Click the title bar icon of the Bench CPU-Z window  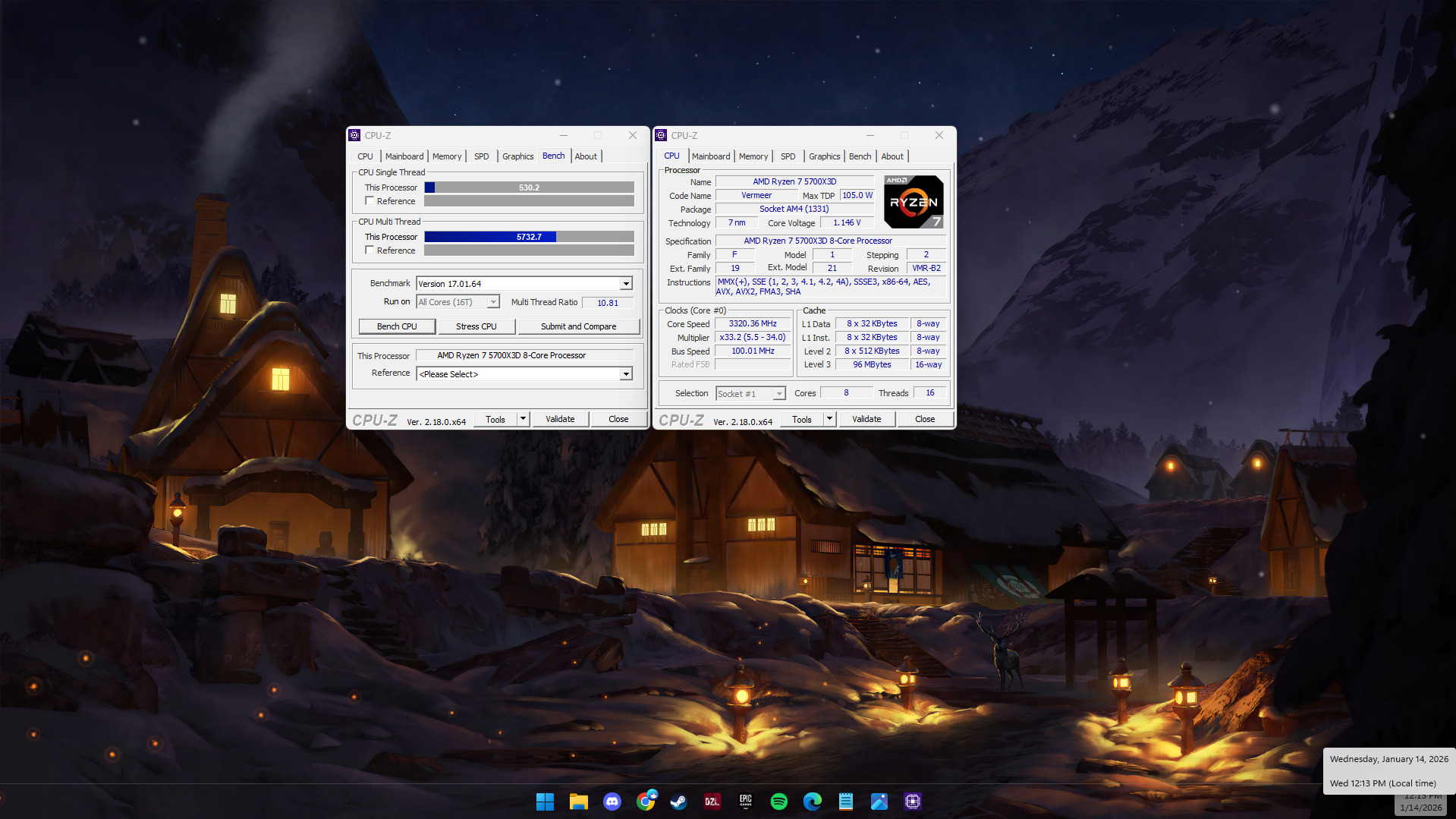354,135
